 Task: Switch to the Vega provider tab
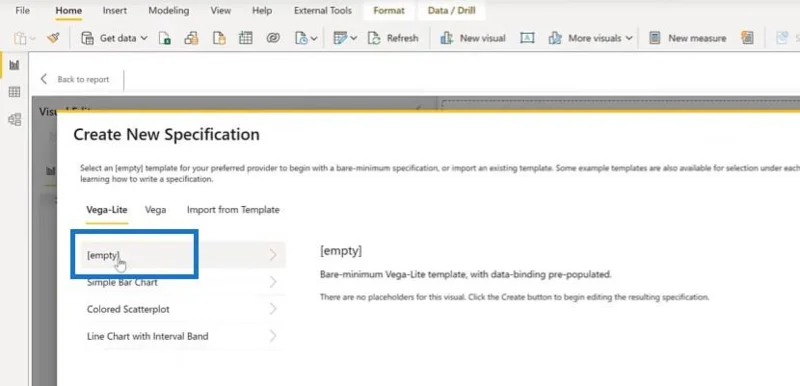coord(155,210)
